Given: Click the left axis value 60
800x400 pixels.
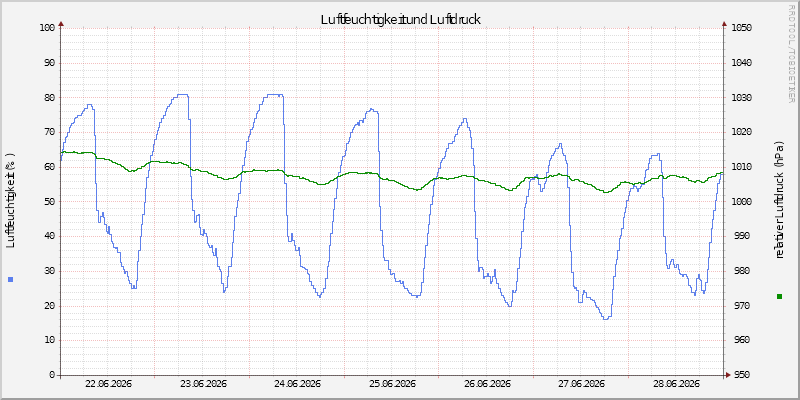Looking at the screenshot, I should click(x=49, y=167).
